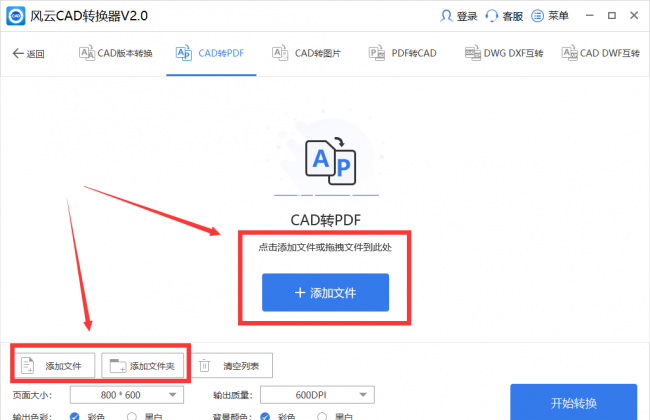Close the converter window
This screenshot has height=420, width=650.
634,16
